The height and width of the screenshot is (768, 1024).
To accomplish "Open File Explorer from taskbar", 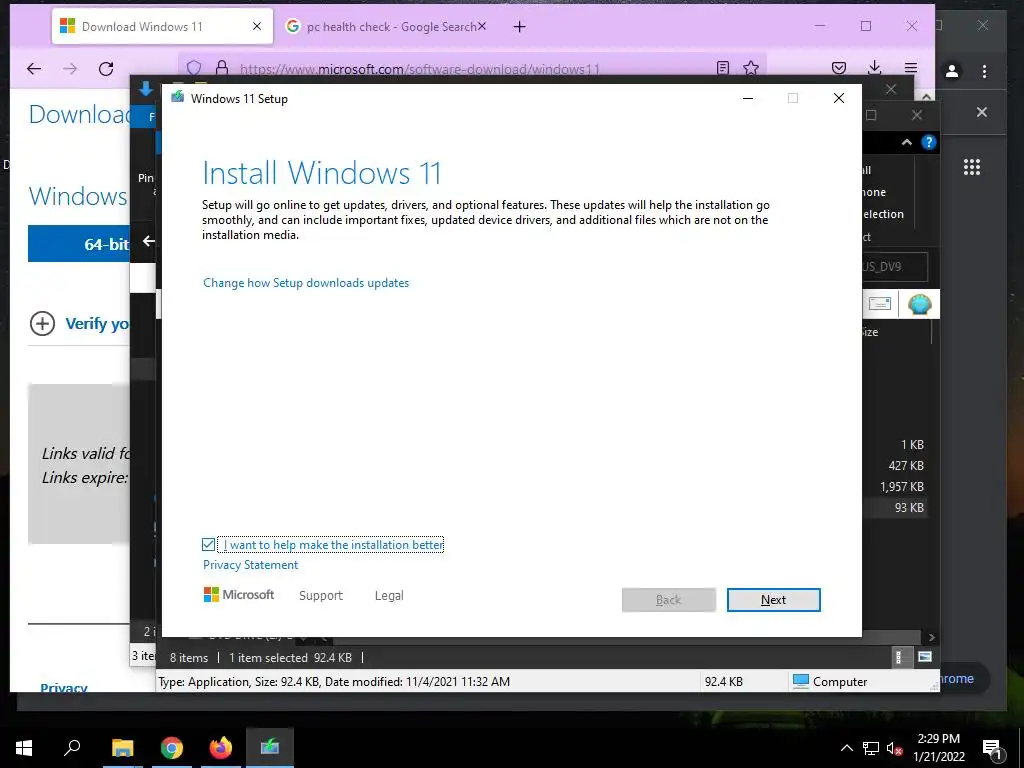I will tap(122, 748).
